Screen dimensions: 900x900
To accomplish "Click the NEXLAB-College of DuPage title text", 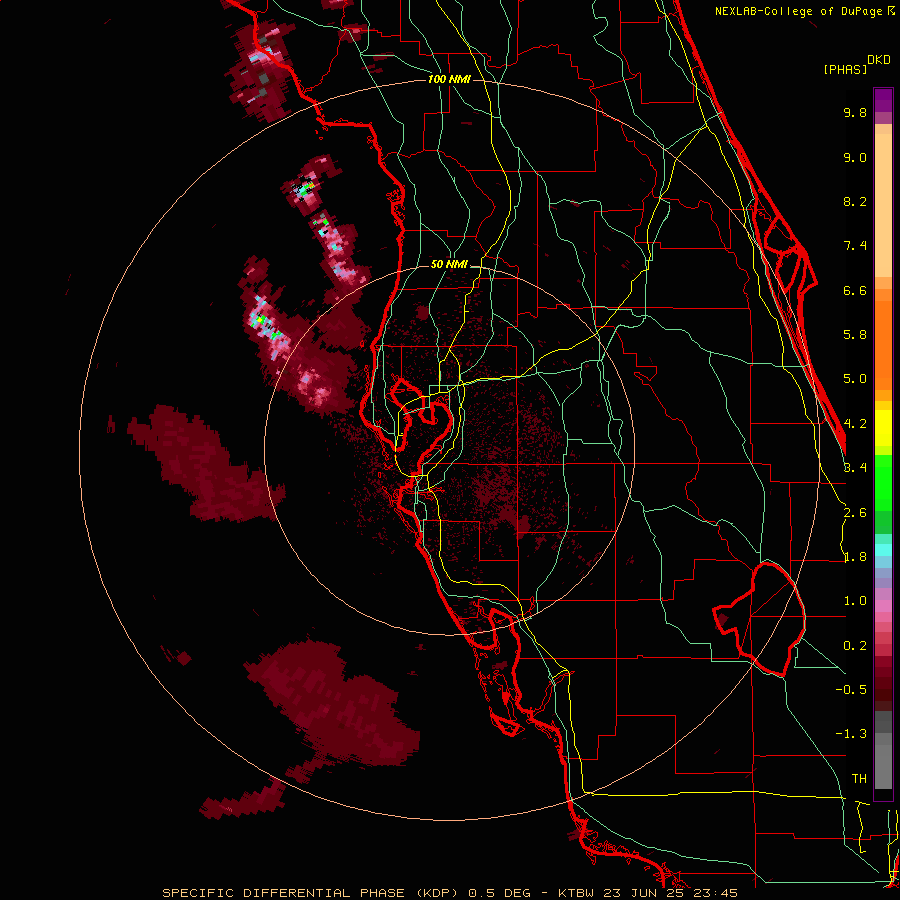I will point(798,11).
